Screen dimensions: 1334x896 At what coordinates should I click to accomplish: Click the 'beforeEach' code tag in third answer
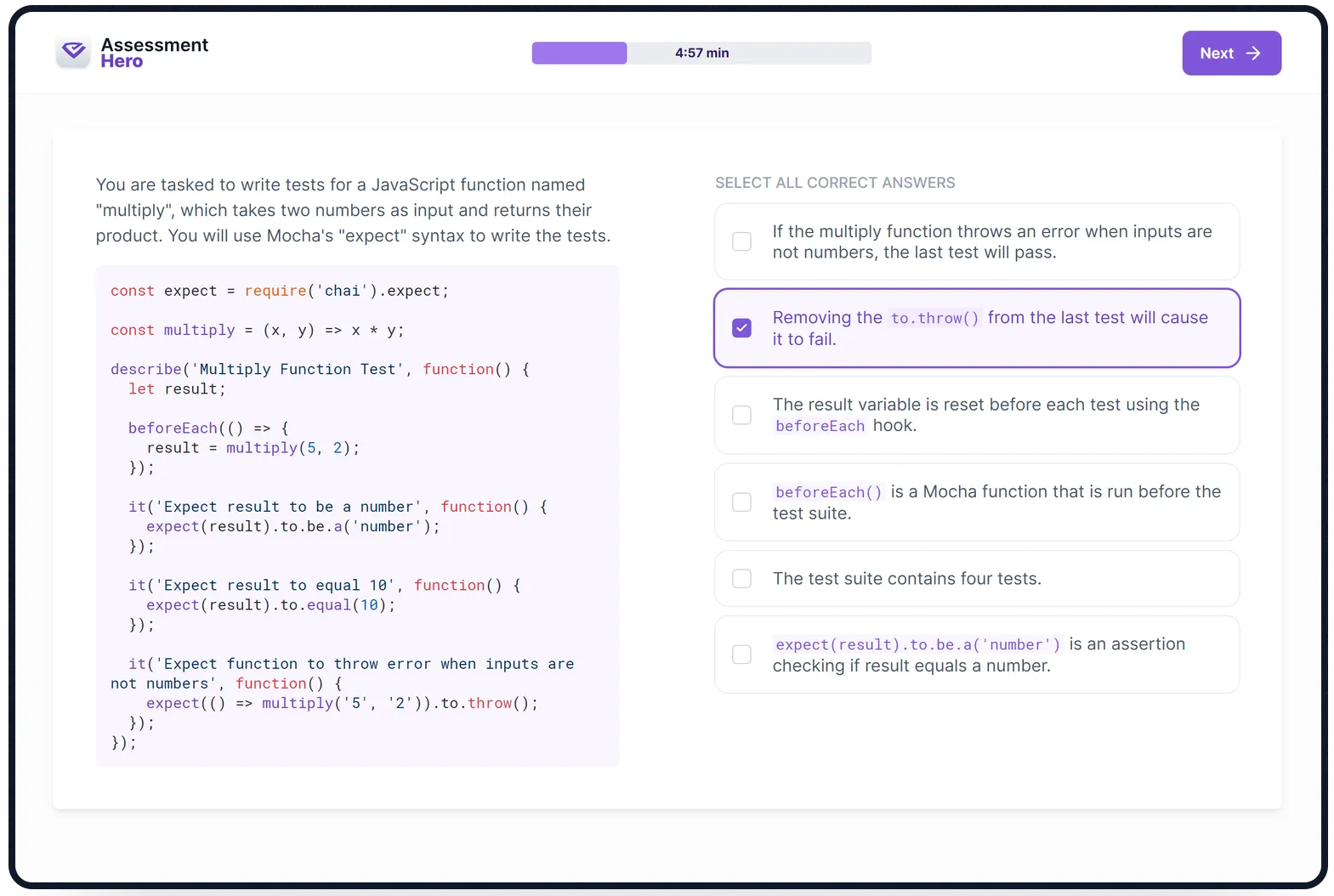pyautogui.click(x=820, y=426)
